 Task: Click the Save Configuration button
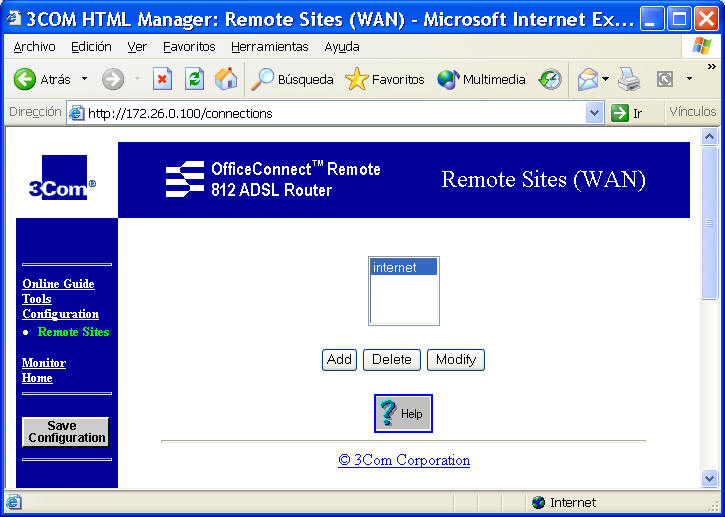pyautogui.click(x=66, y=432)
